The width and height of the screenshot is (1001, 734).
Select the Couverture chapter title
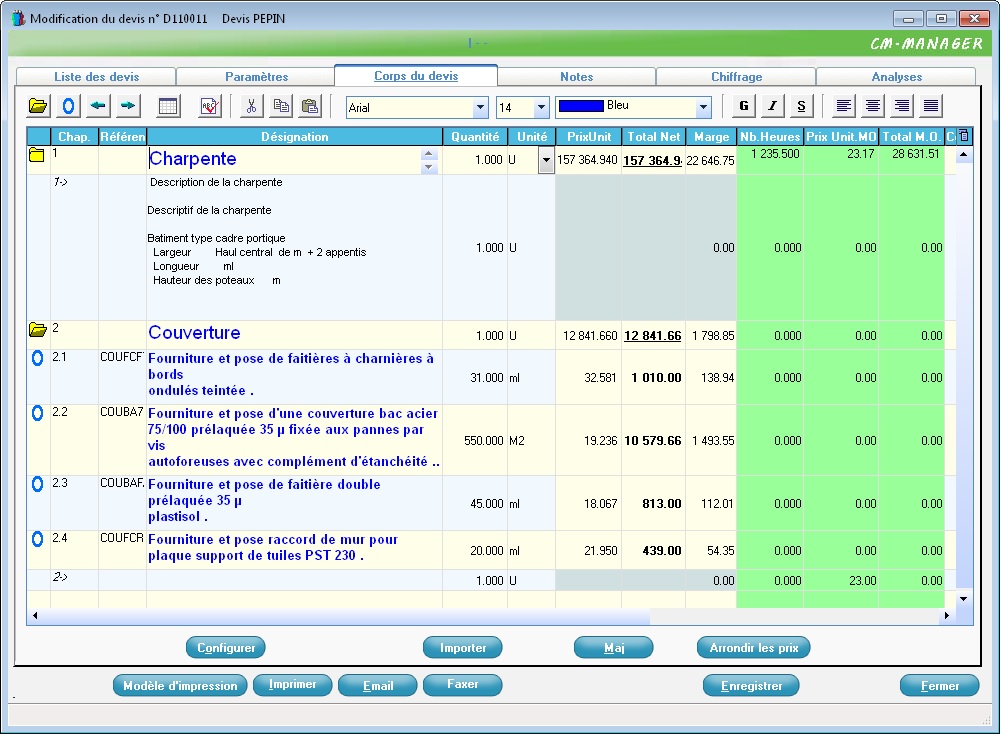[x=194, y=333]
